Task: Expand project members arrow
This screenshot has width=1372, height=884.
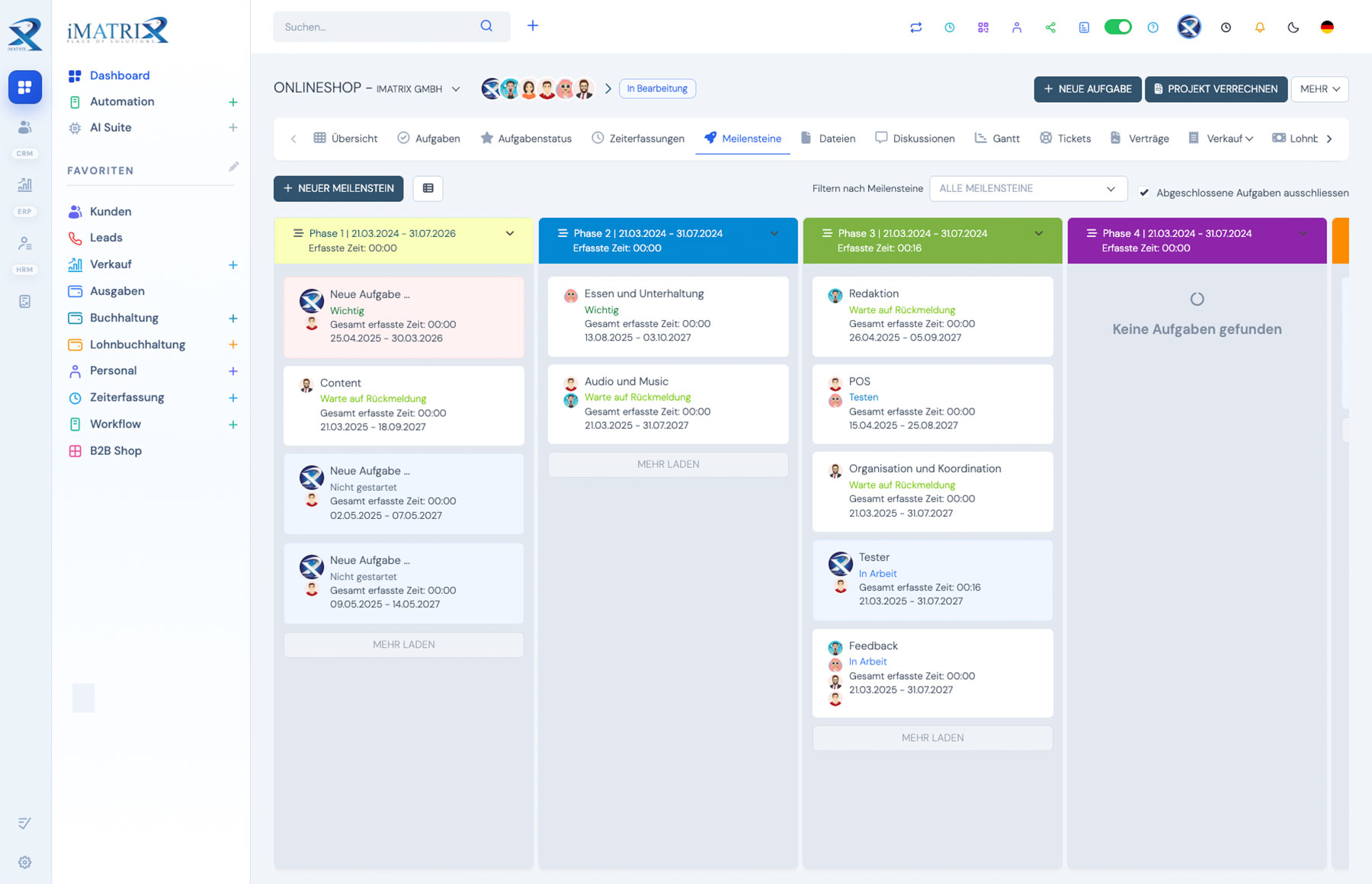Action: 607,88
